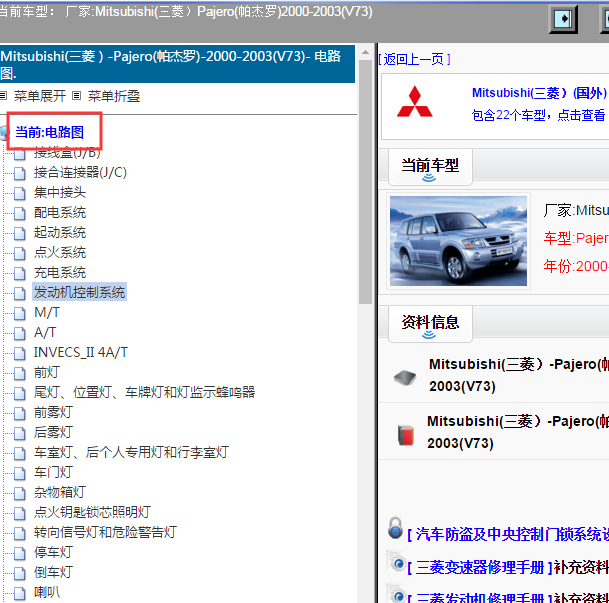Click document icon beside 前雾灯

pos(20,413)
